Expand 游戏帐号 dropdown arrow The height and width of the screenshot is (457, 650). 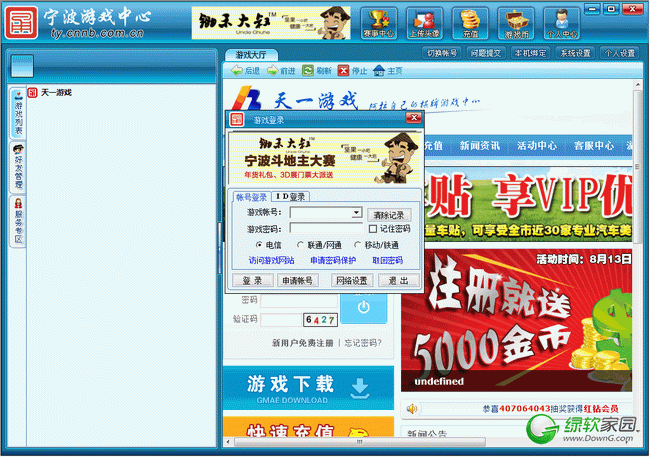(x=357, y=212)
